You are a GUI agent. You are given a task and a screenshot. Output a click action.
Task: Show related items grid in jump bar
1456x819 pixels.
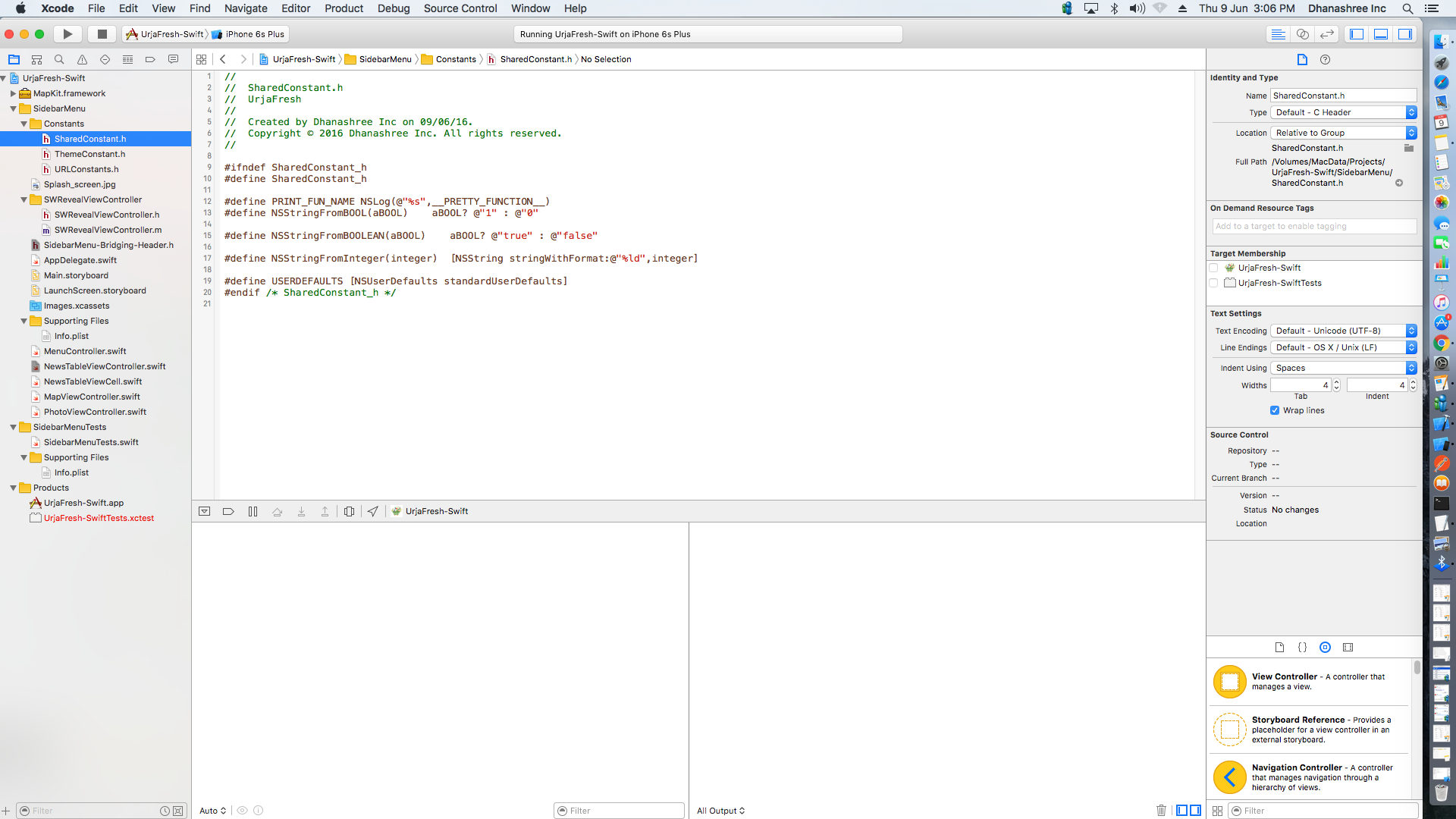click(x=201, y=59)
